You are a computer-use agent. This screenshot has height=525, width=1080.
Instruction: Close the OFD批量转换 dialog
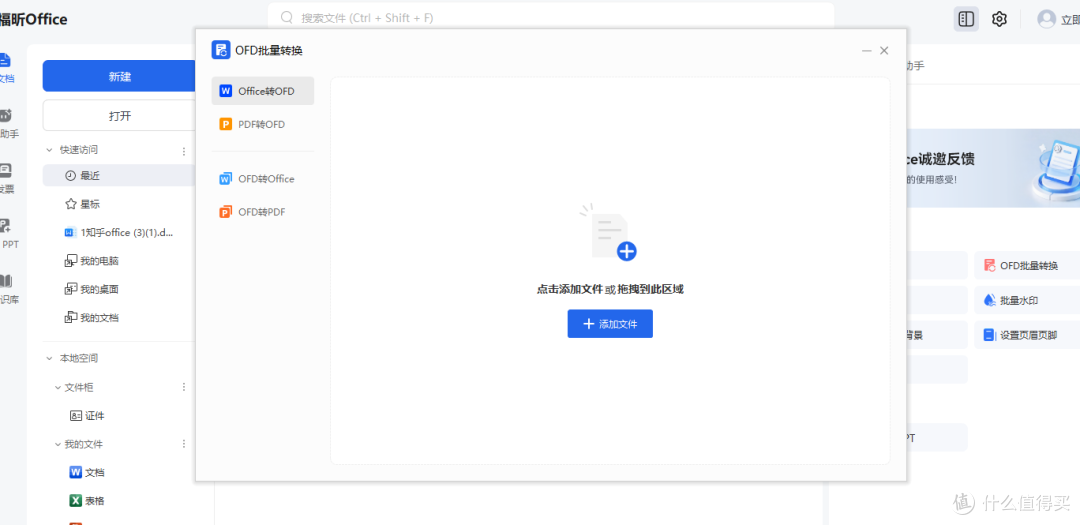(x=884, y=50)
